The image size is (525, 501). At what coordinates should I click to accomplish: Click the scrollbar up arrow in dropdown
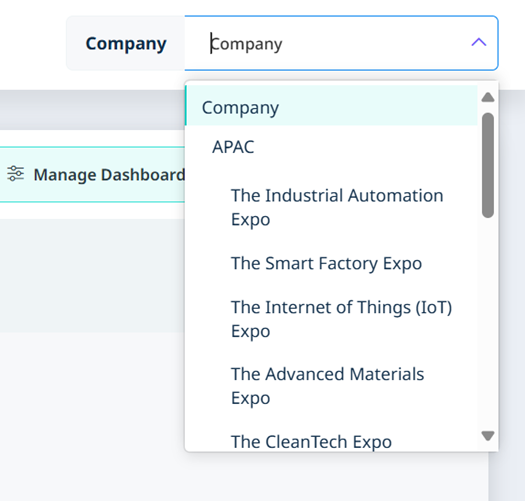(488, 97)
